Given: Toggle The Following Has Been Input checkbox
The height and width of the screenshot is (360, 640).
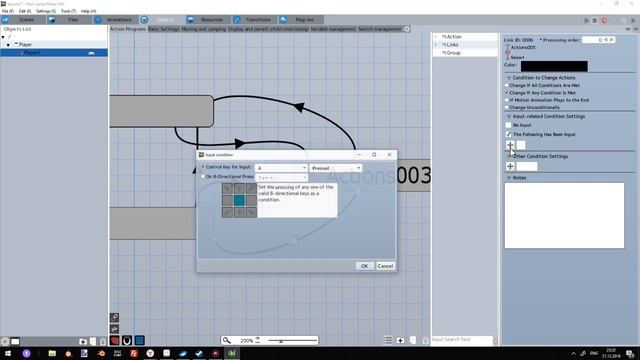Looking at the screenshot, I should [x=508, y=134].
